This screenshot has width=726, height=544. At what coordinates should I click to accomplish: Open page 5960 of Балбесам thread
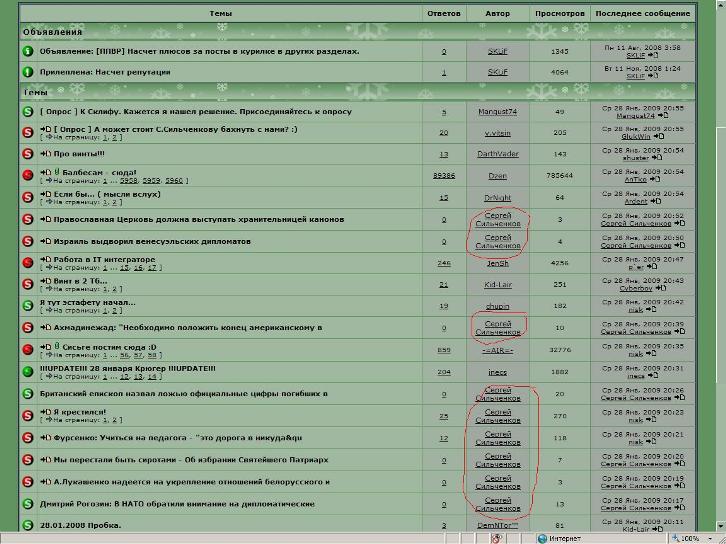click(x=174, y=181)
